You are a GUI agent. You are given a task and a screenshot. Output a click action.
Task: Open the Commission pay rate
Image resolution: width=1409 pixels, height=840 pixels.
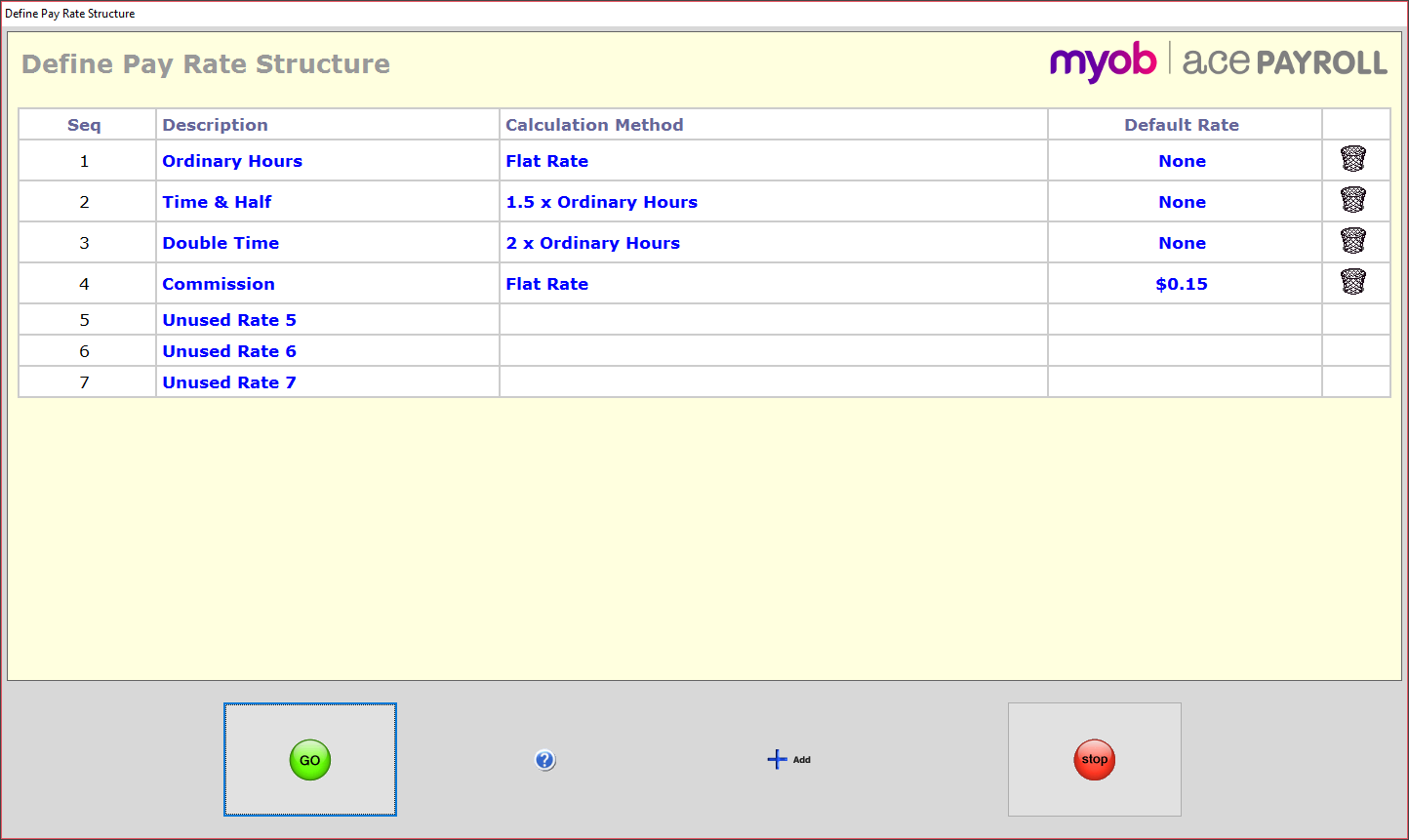219,283
